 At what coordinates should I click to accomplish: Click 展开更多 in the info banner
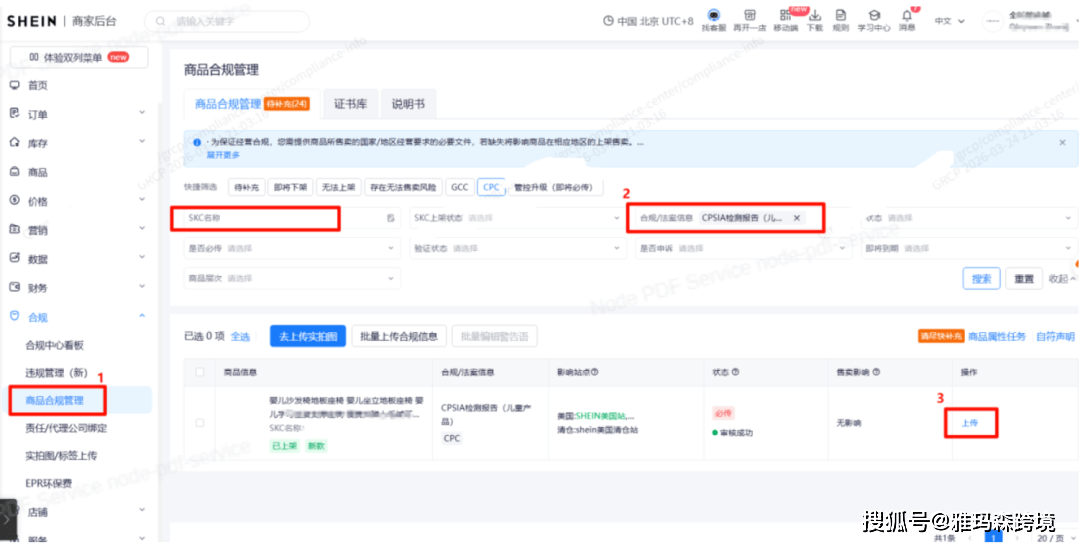pos(223,155)
